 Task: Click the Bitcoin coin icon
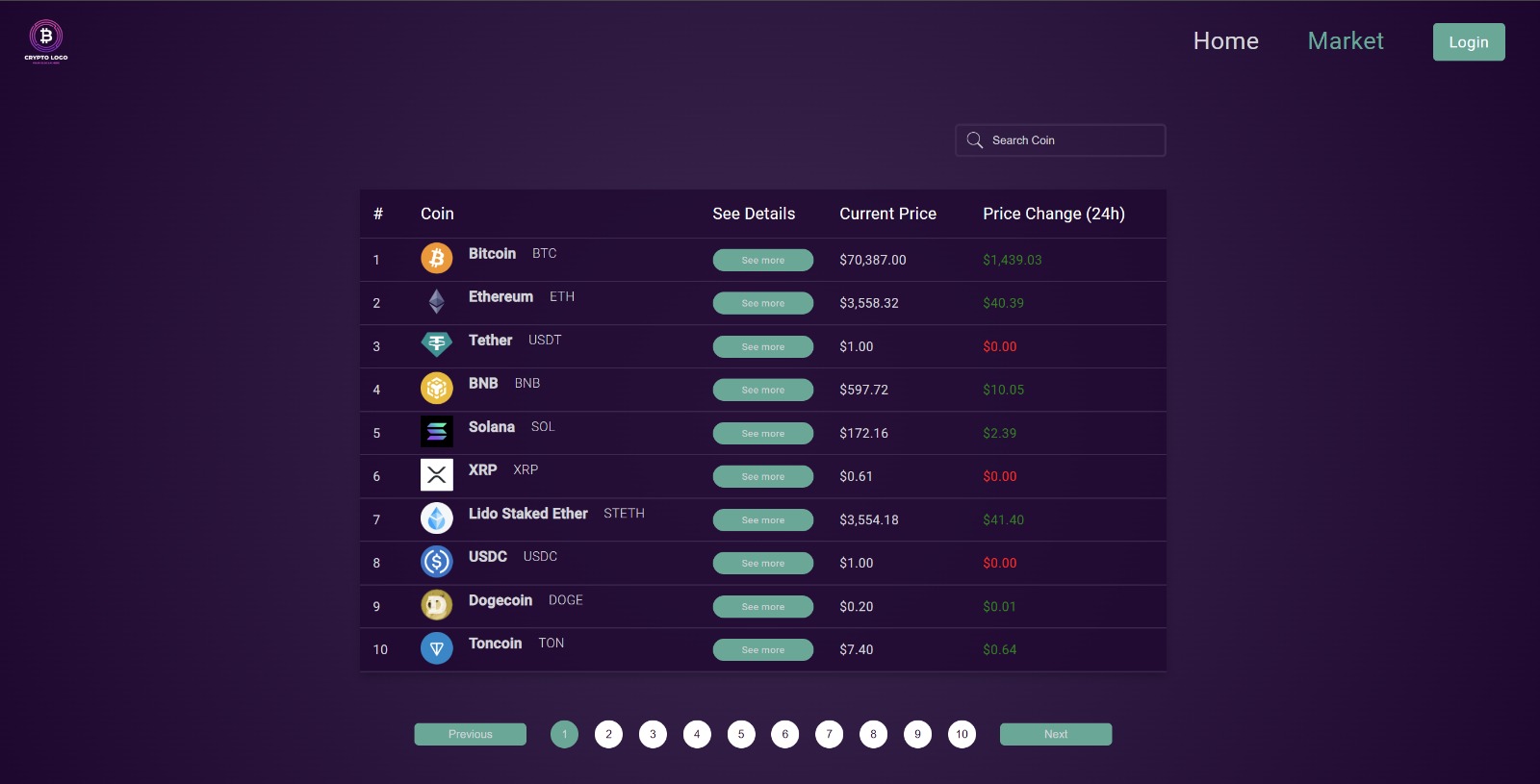[x=437, y=258]
